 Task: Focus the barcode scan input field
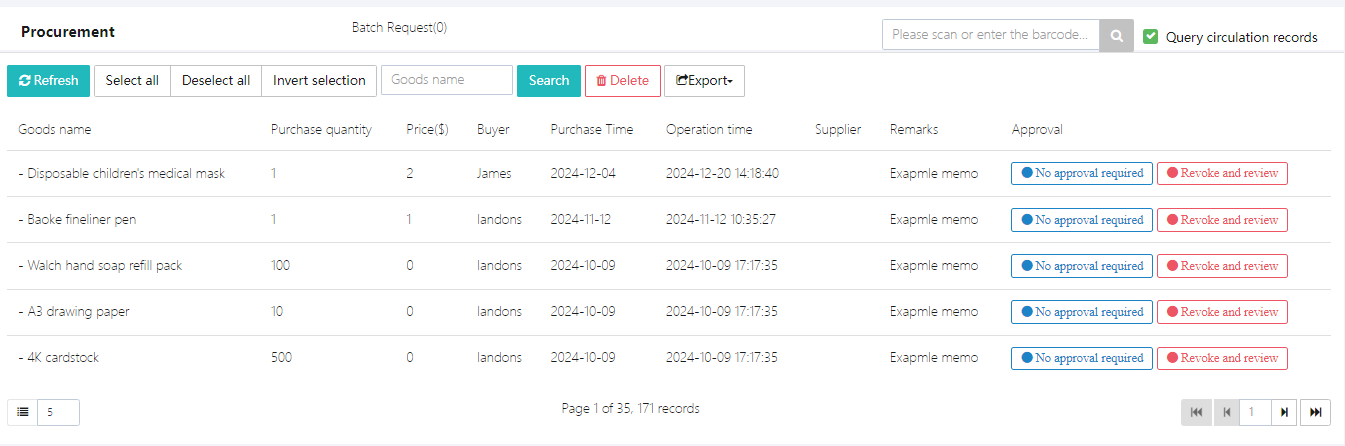pos(990,35)
